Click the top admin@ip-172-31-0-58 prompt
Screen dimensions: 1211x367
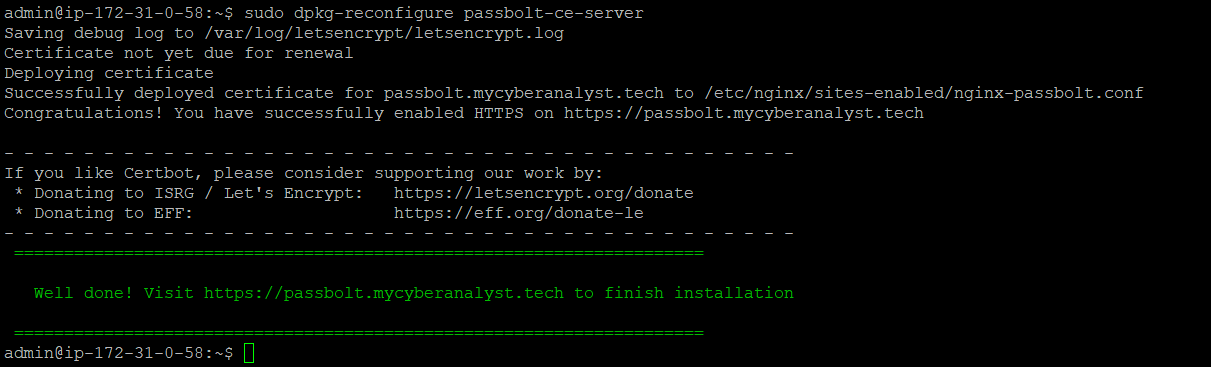(x=119, y=14)
